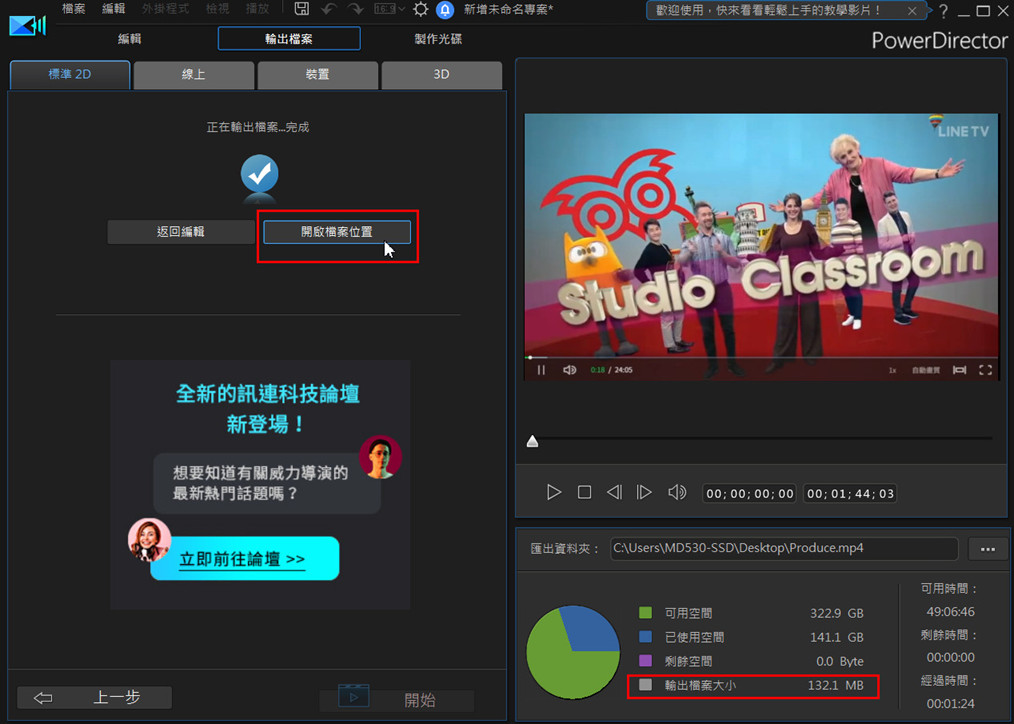Step to previous frame in preview controls
Viewport: 1014px width, 724px height.
tap(614, 492)
